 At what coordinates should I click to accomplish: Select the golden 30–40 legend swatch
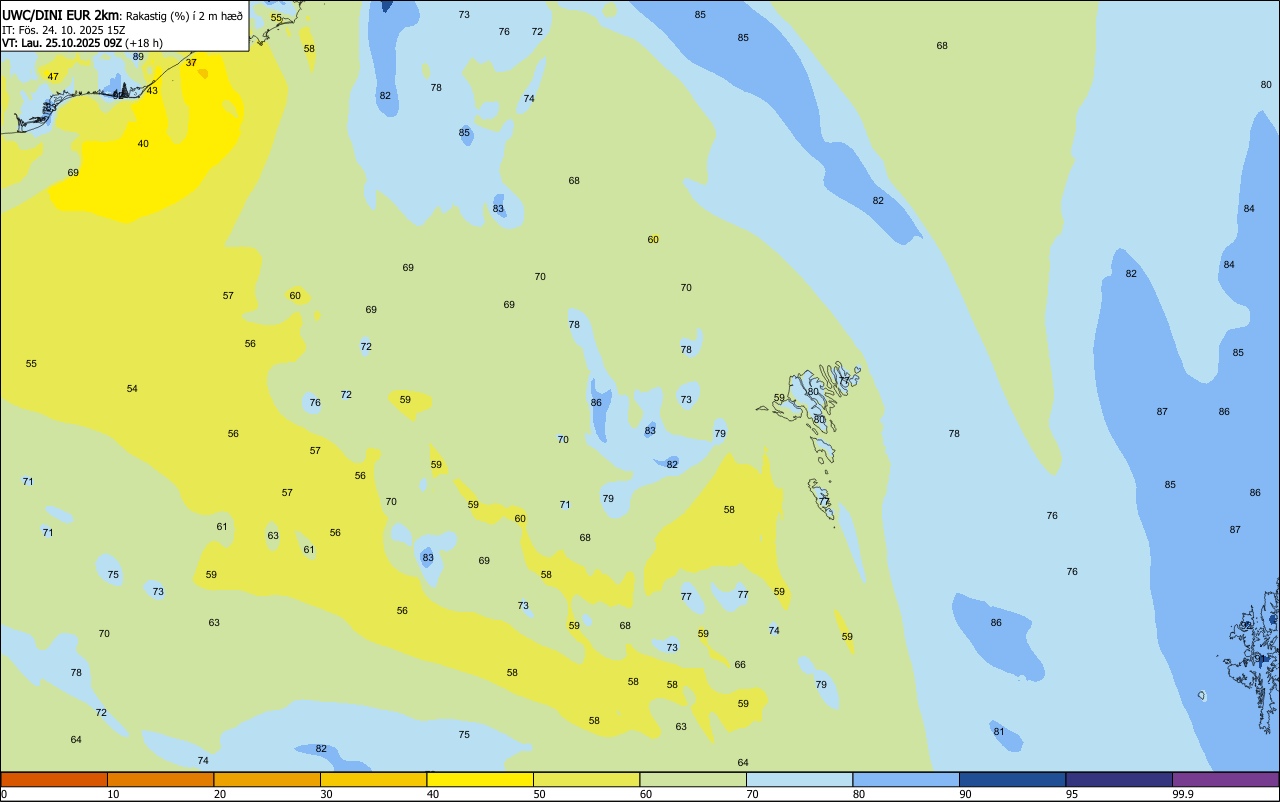373,779
